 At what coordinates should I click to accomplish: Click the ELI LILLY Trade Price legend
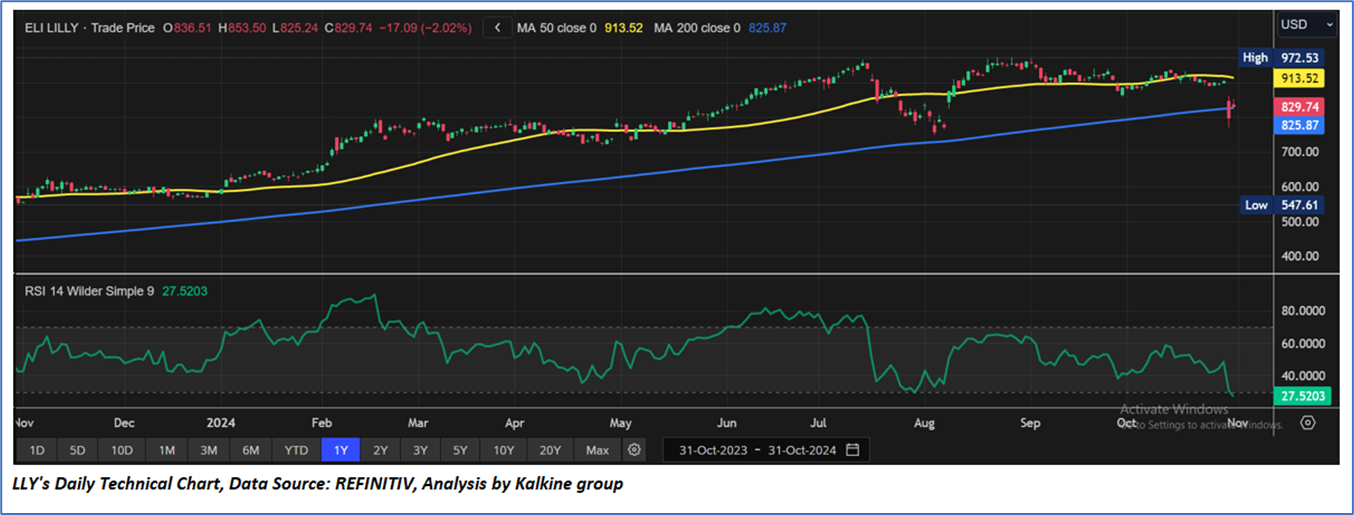click(x=90, y=28)
